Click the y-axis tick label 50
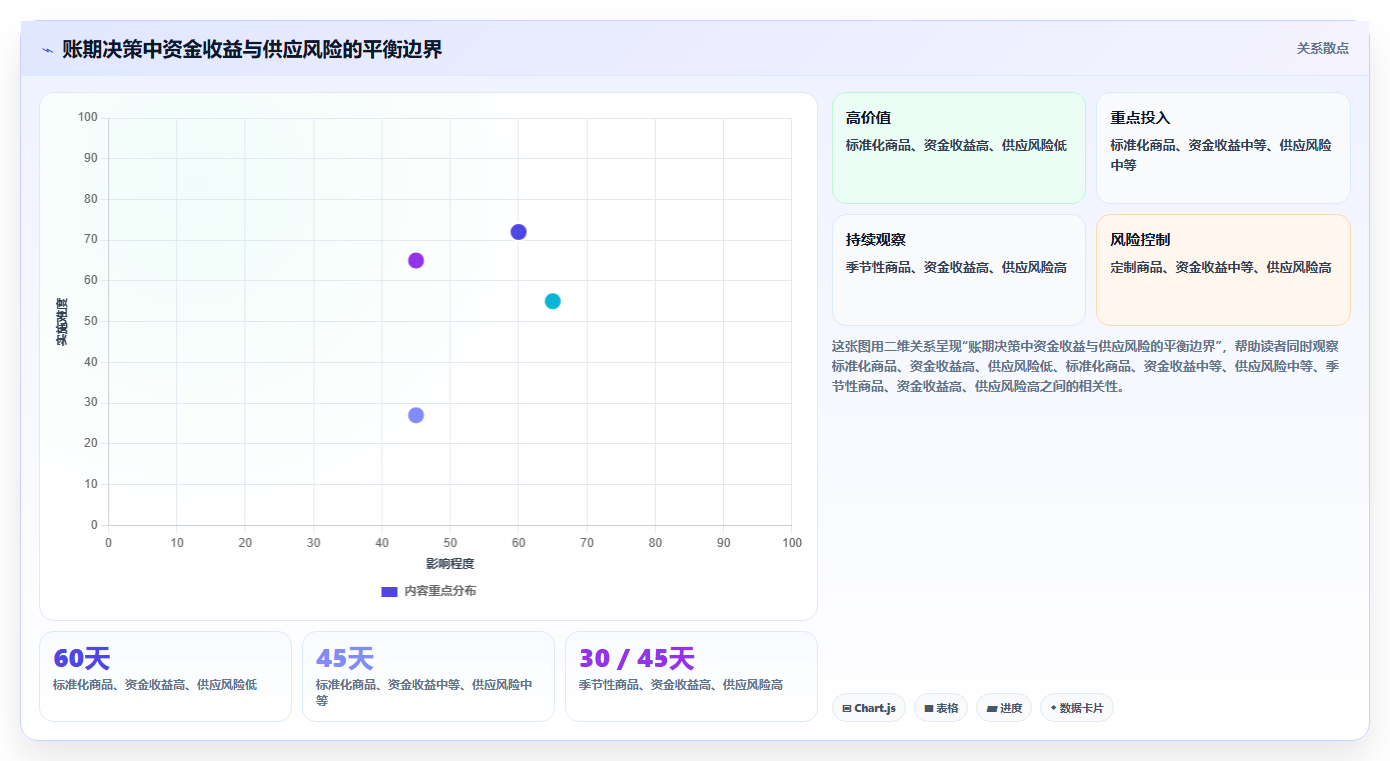This screenshot has width=1390, height=761. tap(91, 321)
